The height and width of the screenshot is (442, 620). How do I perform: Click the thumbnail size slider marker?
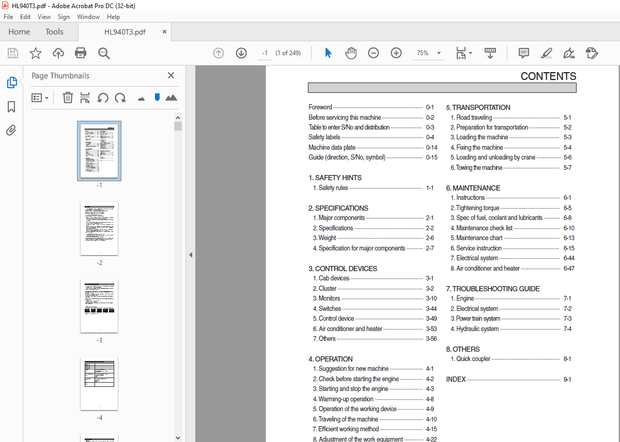pyautogui.click(x=157, y=97)
